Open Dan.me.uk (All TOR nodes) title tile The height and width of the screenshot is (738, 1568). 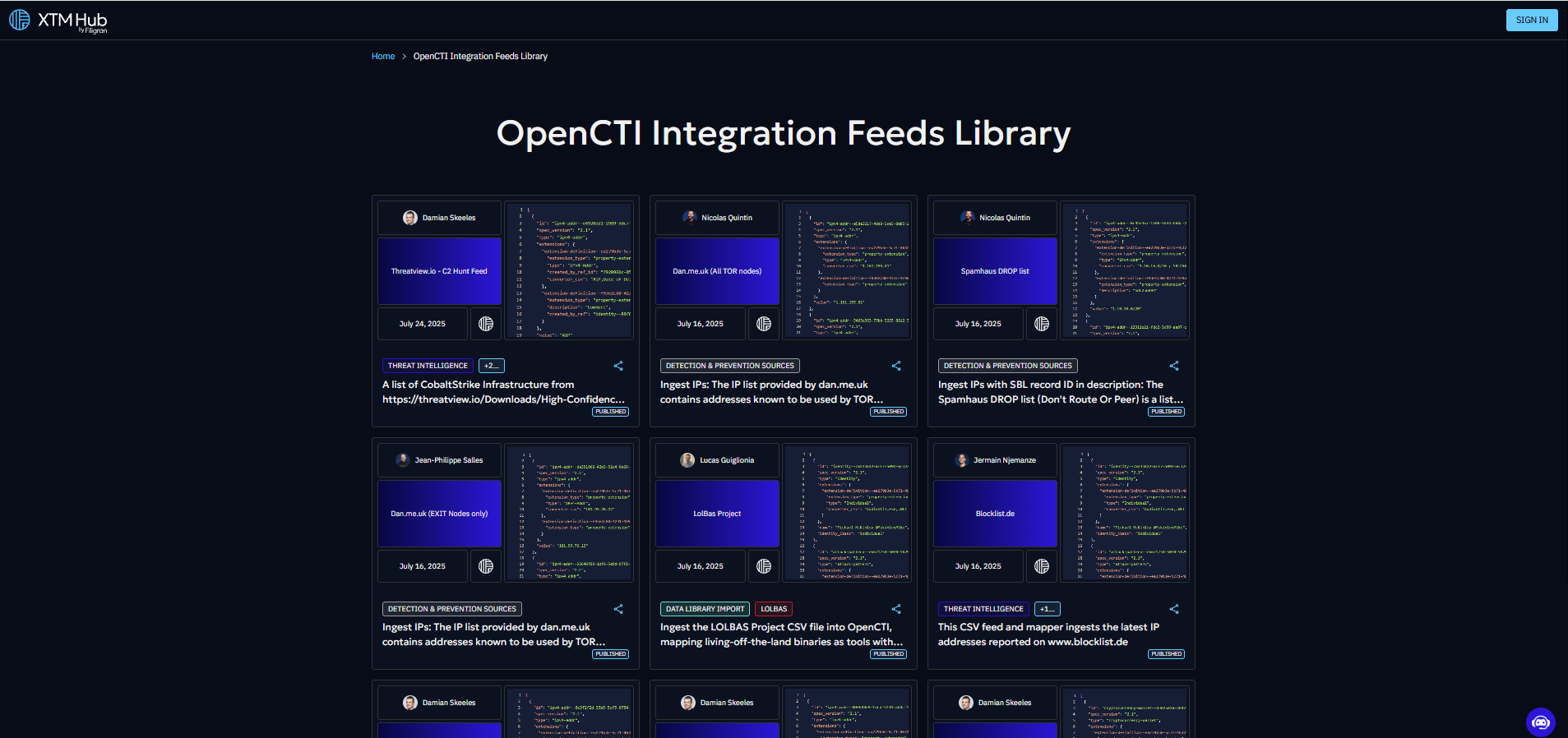[x=717, y=271]
